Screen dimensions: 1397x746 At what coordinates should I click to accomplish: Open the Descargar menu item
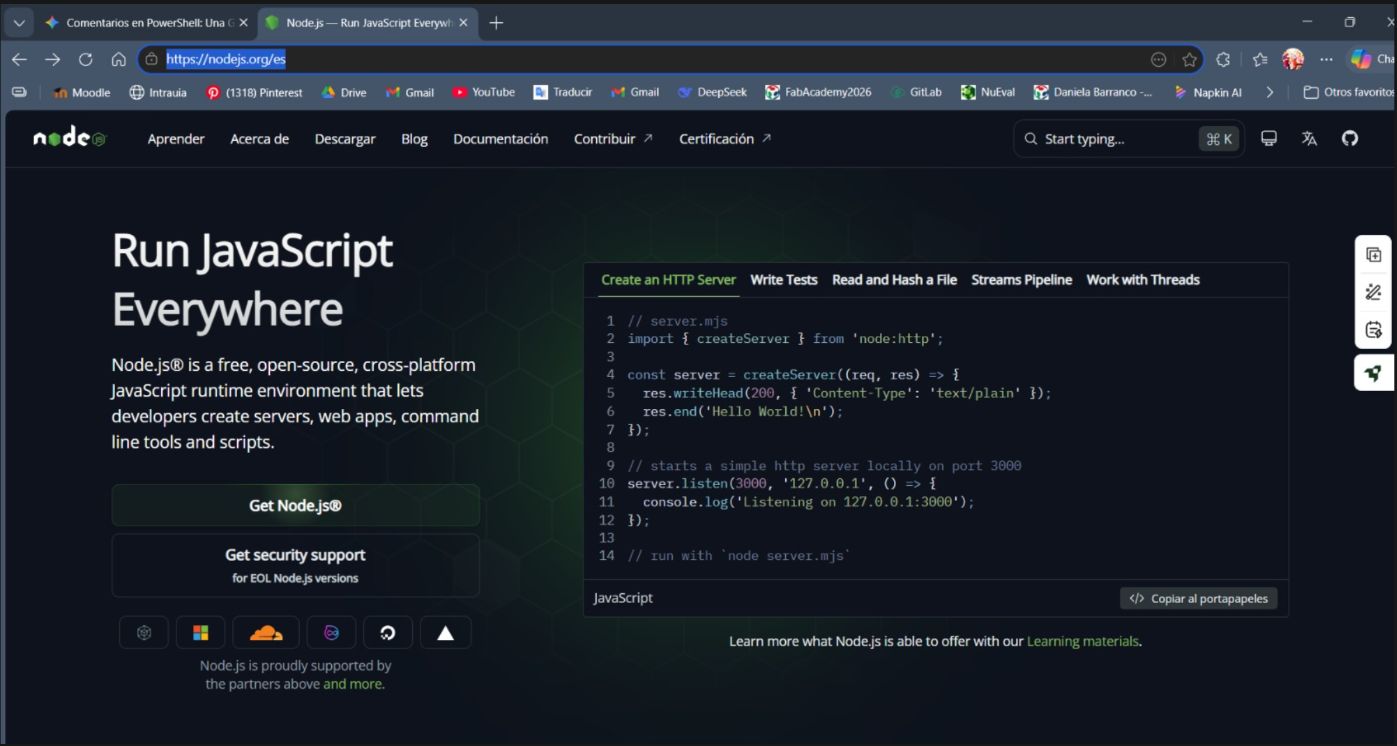pyautogui.click(x=345, y=139)
